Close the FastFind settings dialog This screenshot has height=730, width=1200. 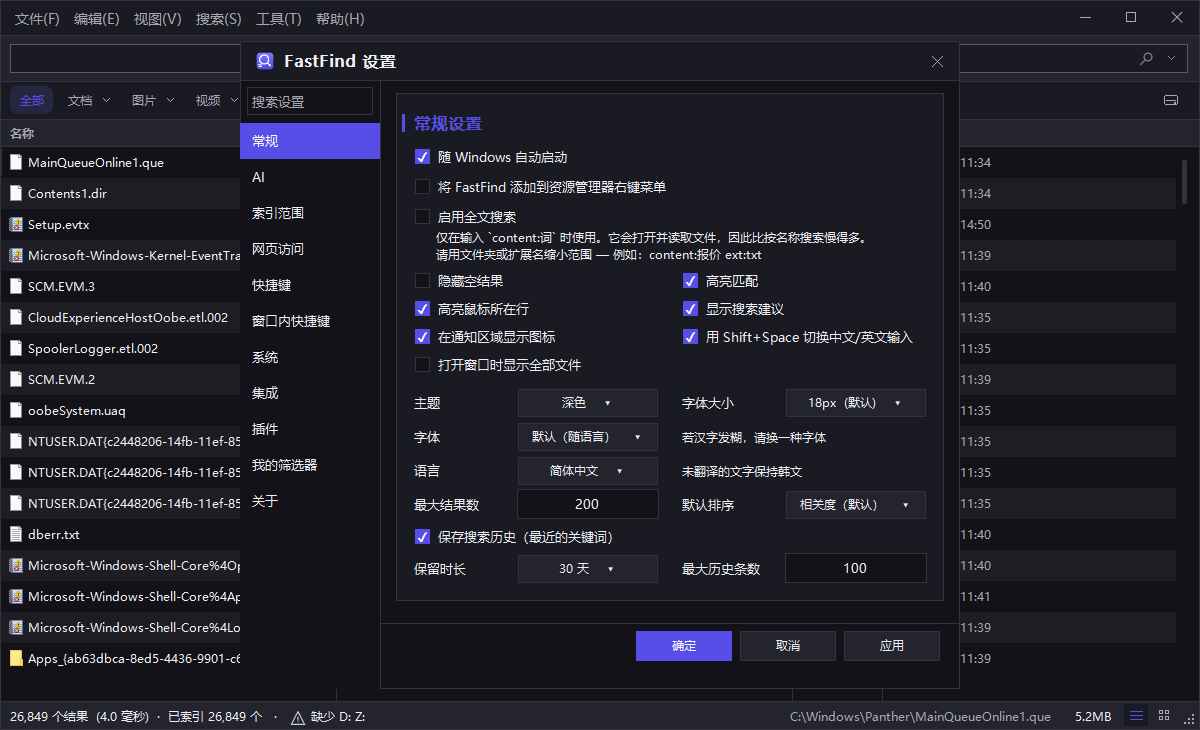point(937,61)
